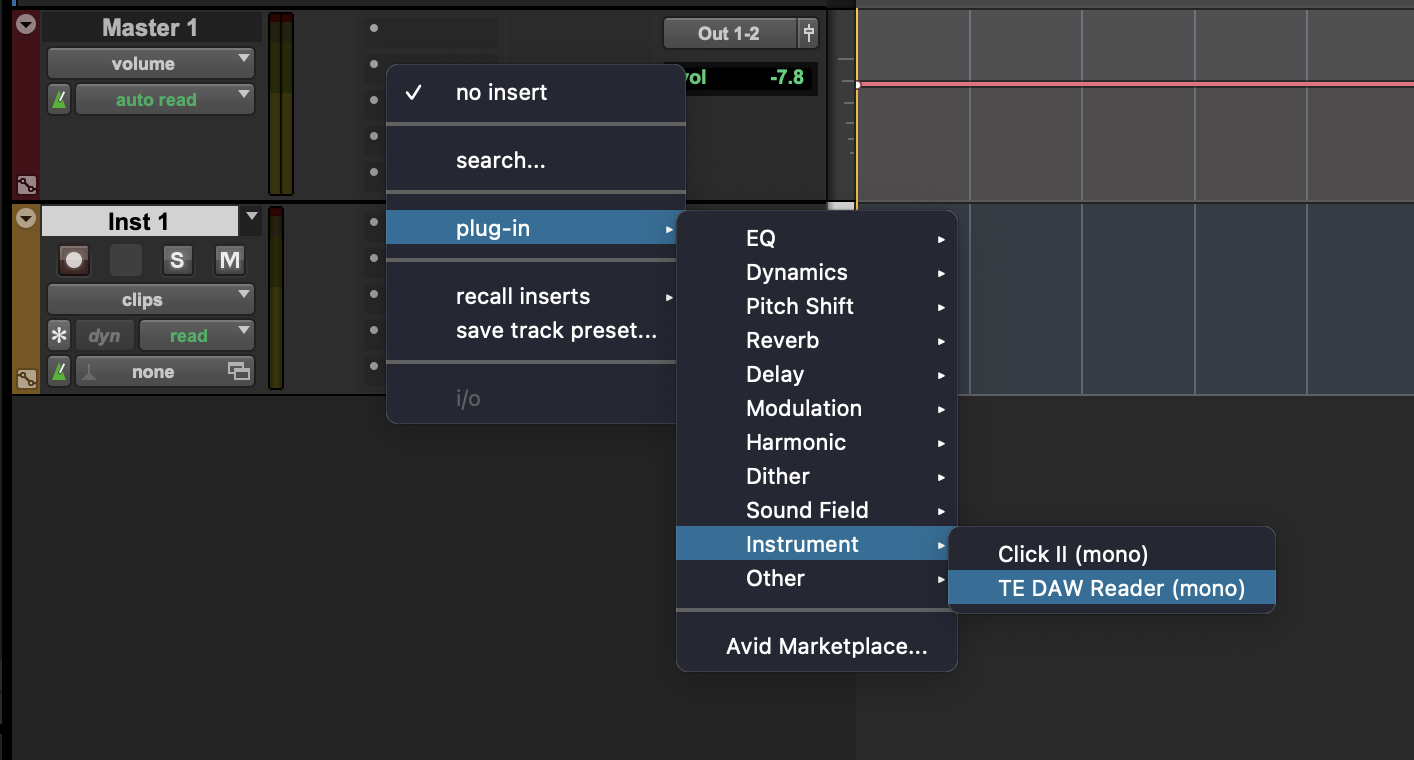The height and width of the screenshot is (760, 1414).
Task: Solo the Inst 1 track
Action: click(x=177, y=261)
